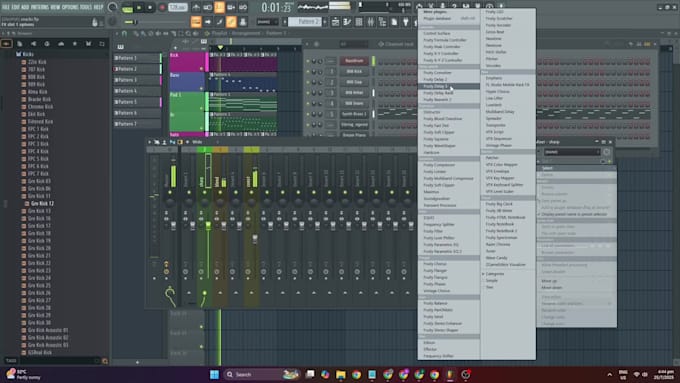The image size is (680, 383).
Task: Choose Fruity Limiter plugin
Action: [449, 172]
